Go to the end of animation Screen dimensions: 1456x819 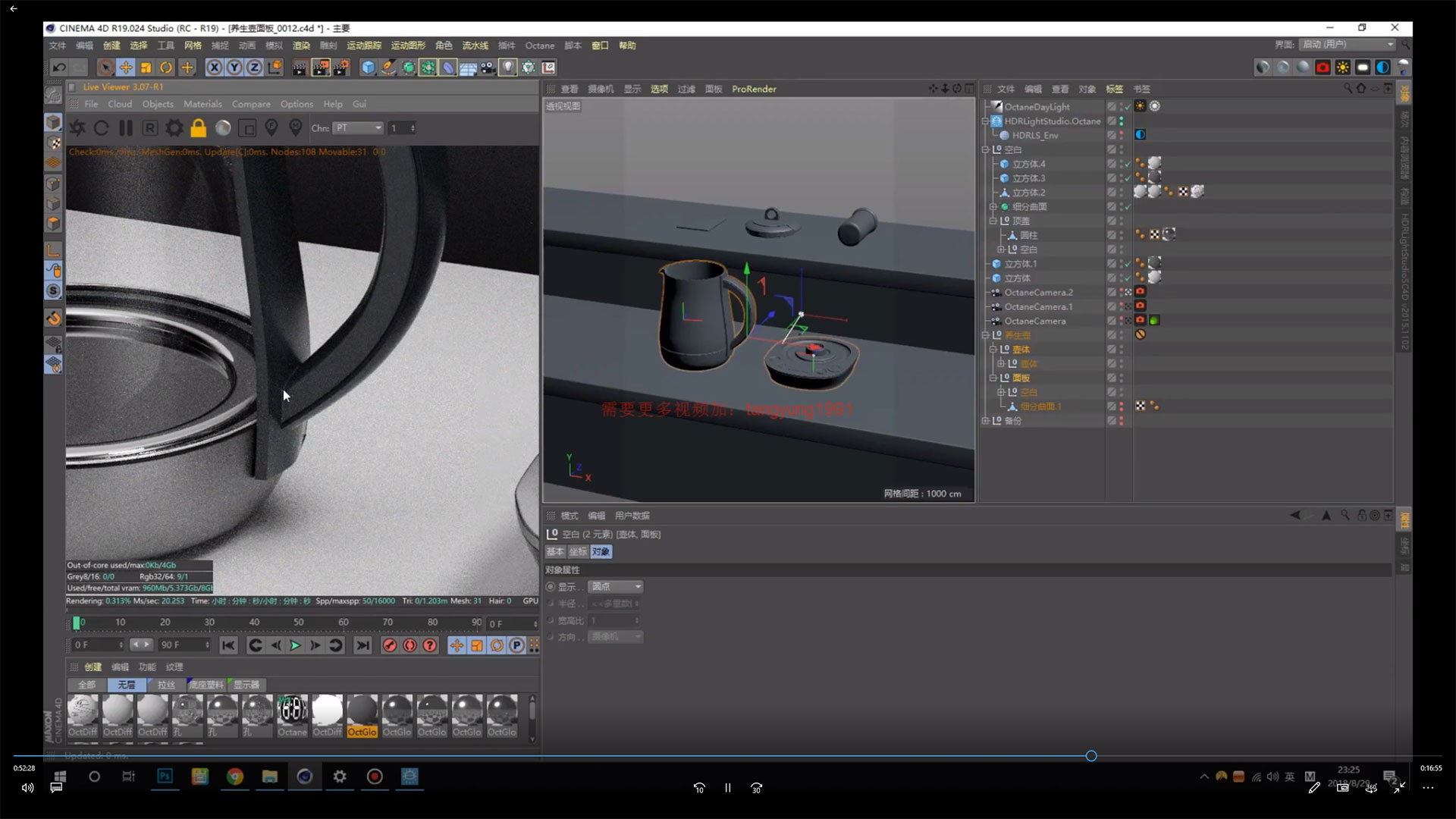pyautogui.click(x=363, y=645)
